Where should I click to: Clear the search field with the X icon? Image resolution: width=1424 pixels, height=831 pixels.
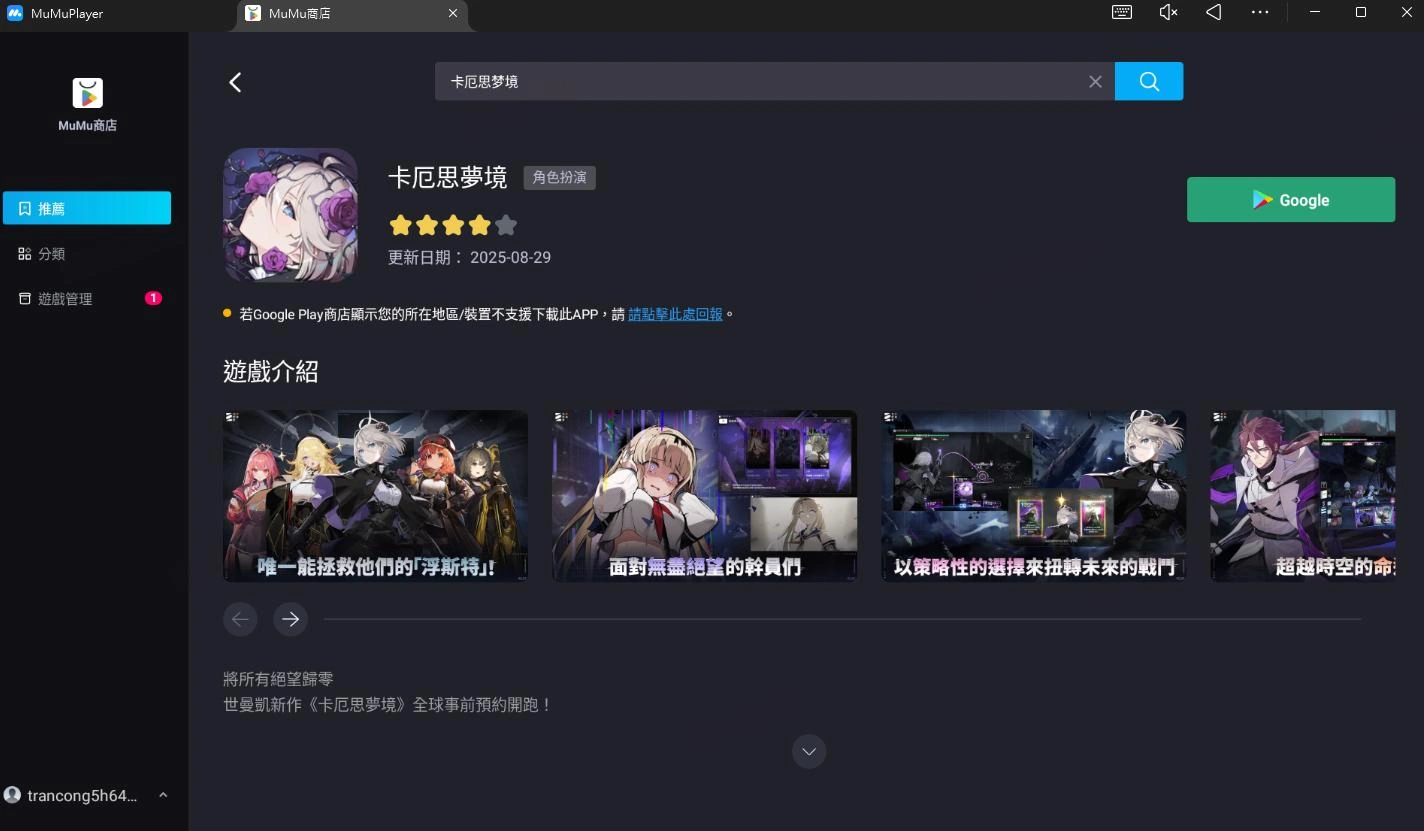pos(1095,81)
